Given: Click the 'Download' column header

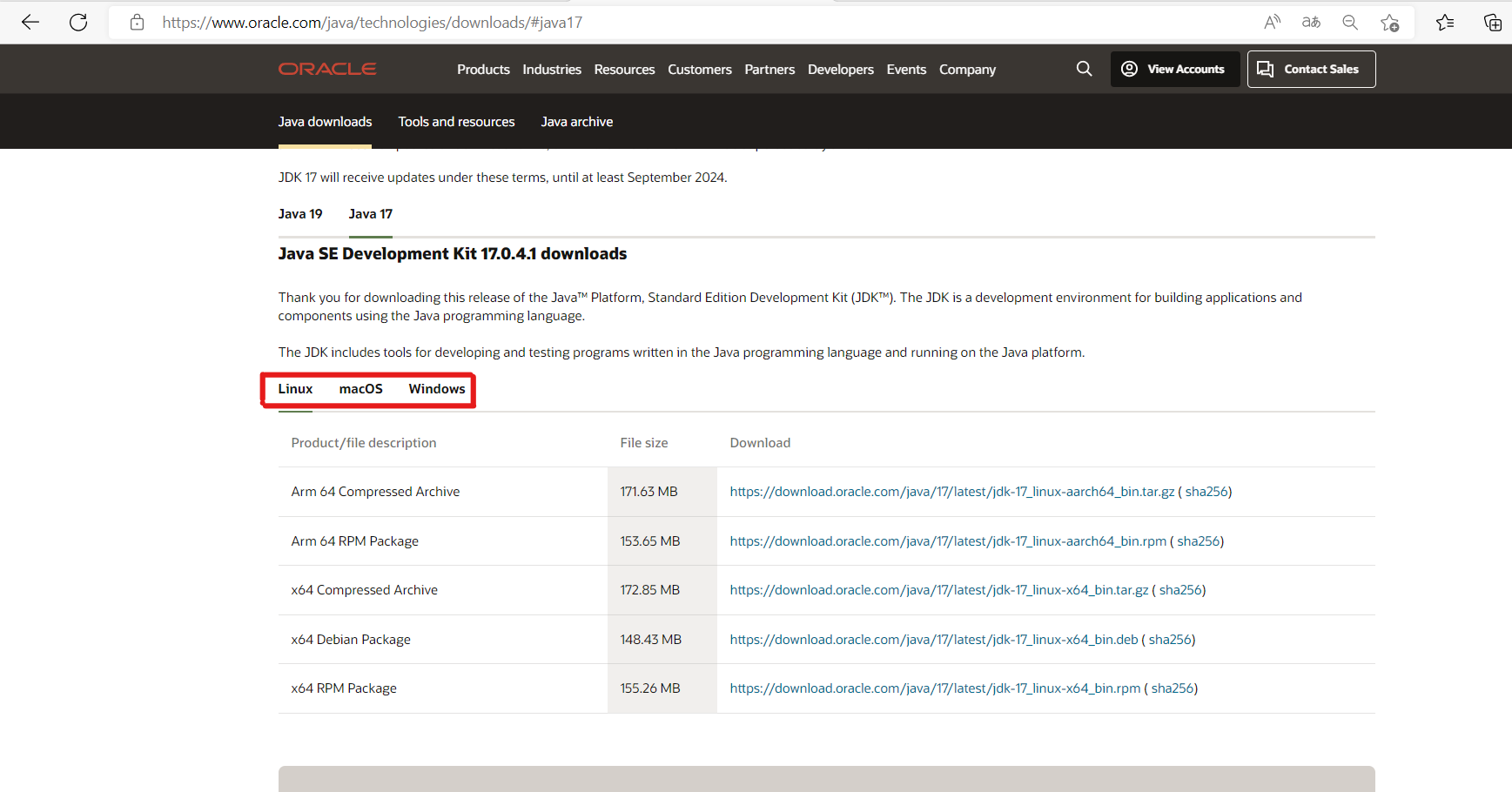Looking at the screenshot, I should click(760, 443).
